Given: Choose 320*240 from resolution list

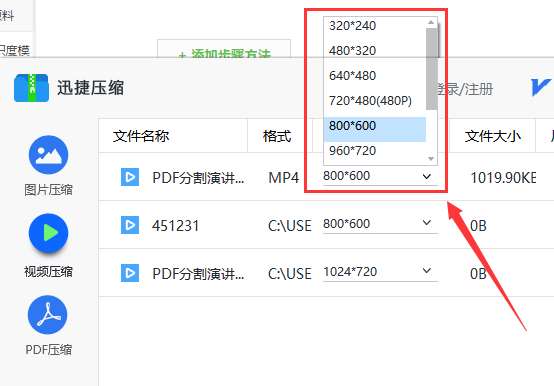Looking at the screenshot, I should click(375, 26).
